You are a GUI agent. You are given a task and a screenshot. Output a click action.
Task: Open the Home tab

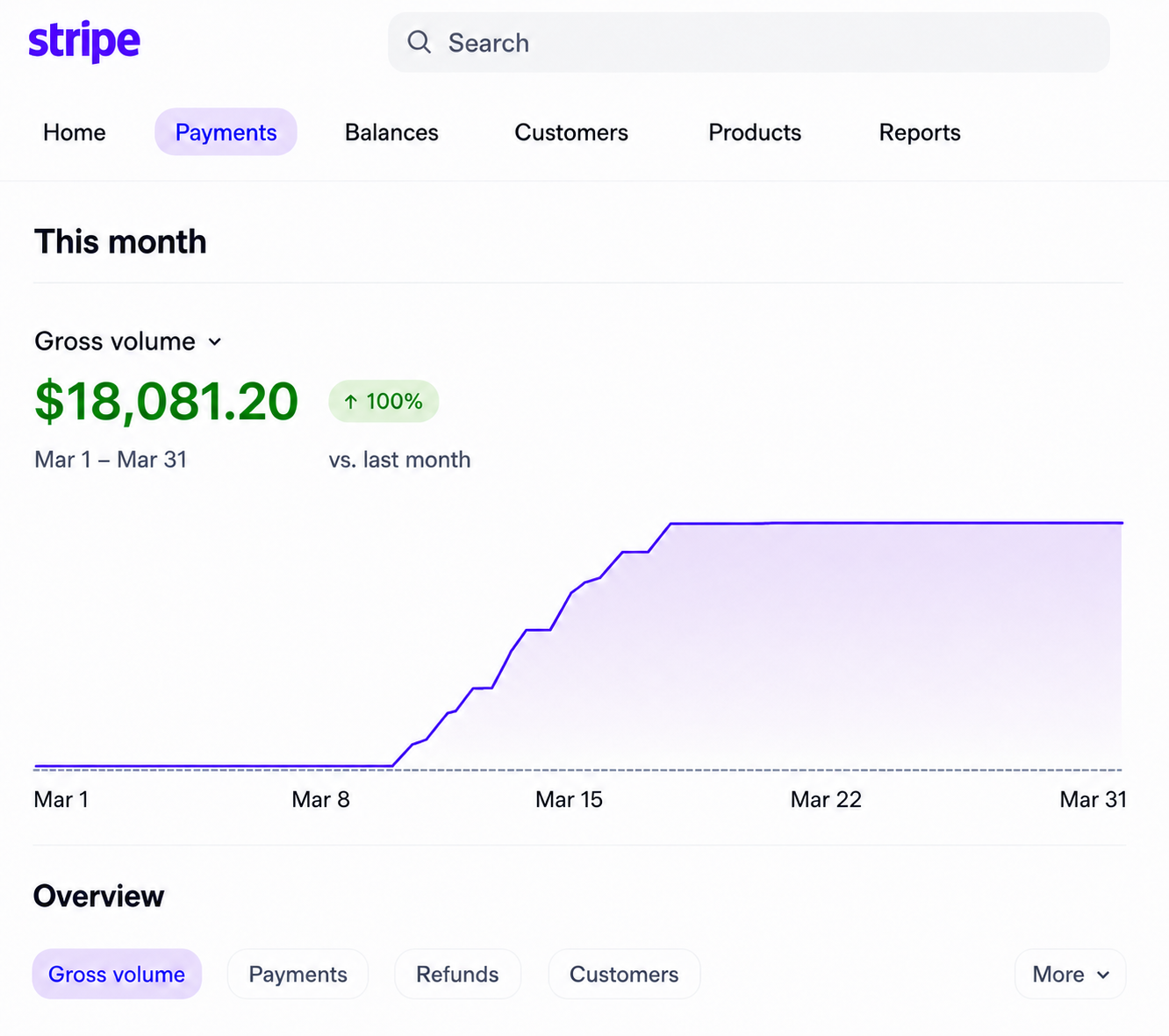click(75, 132)
